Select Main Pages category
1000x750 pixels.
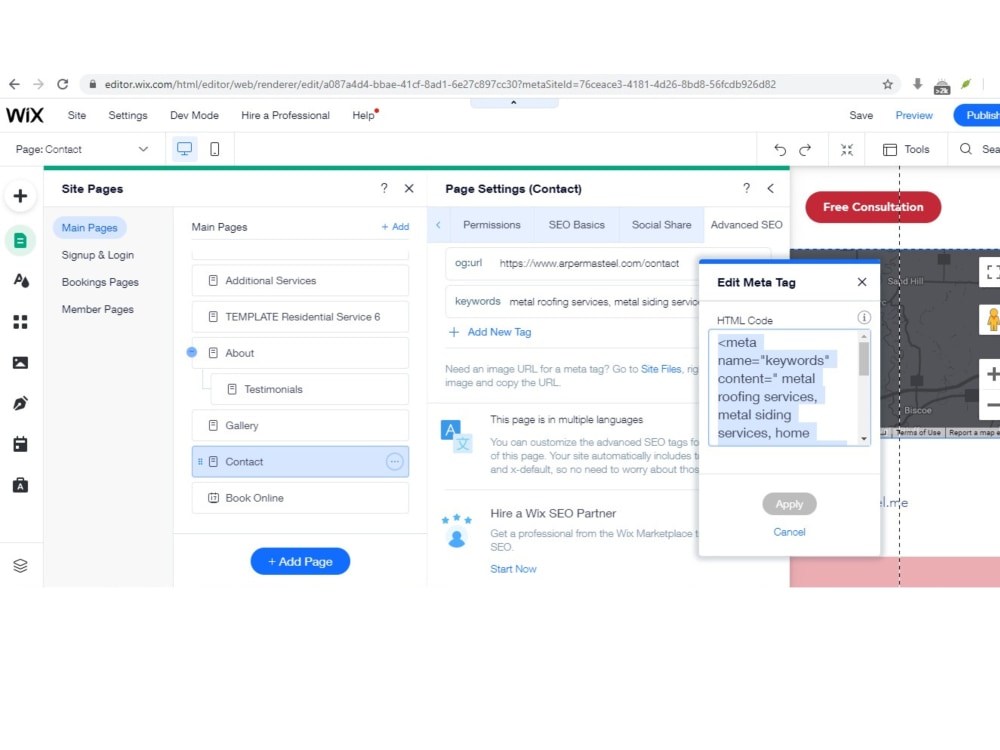pos(89,228)
